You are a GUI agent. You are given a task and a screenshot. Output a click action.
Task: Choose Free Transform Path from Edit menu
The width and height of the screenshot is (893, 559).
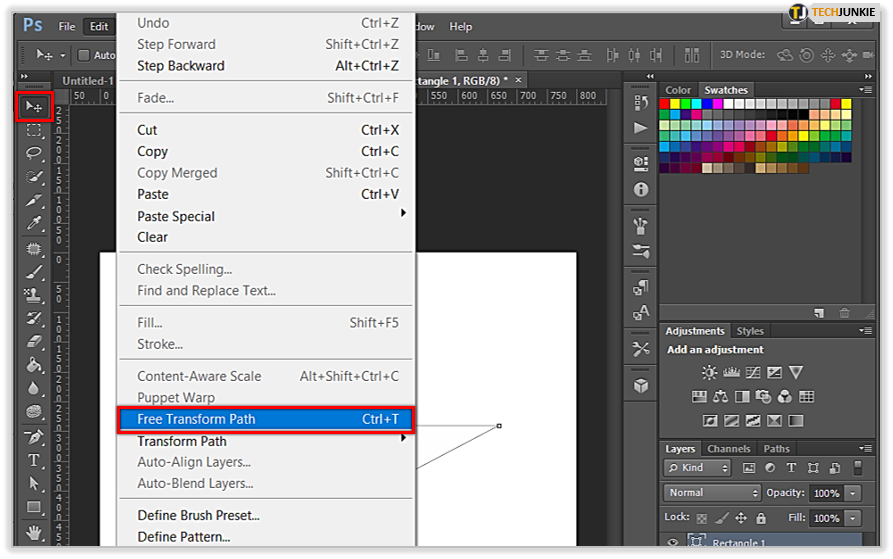pos(266,420)
